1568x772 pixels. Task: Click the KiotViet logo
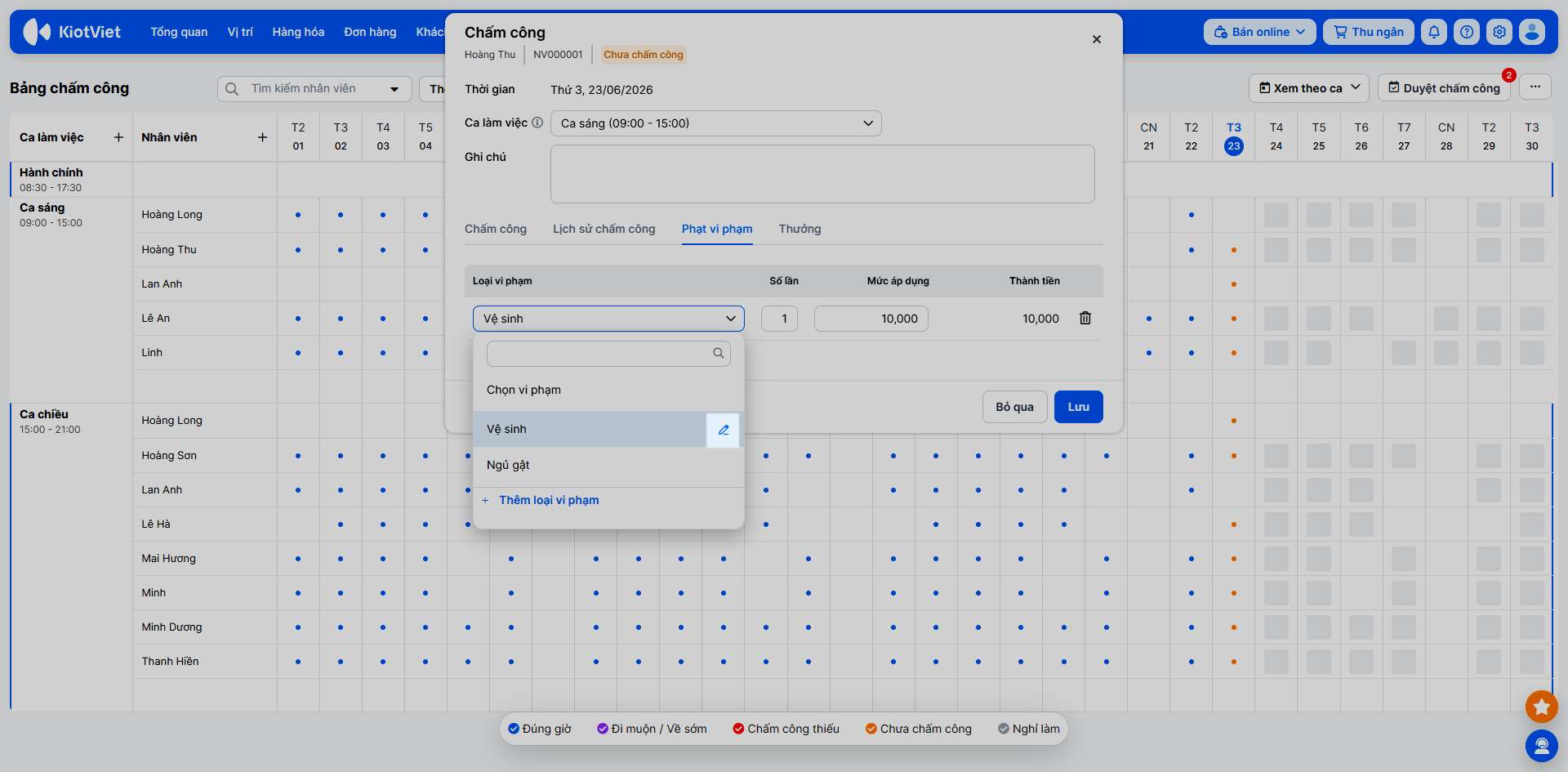coord(72,32)
